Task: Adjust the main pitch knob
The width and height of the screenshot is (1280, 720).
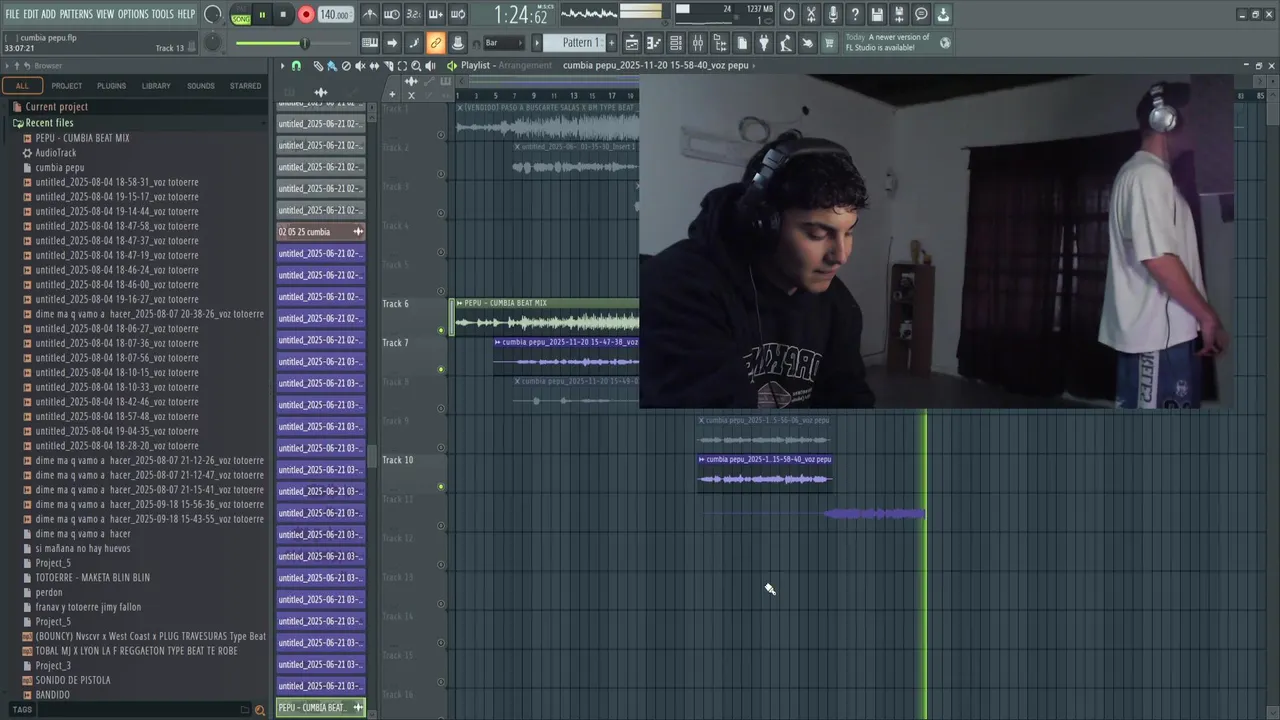Action: click(213, 43)
